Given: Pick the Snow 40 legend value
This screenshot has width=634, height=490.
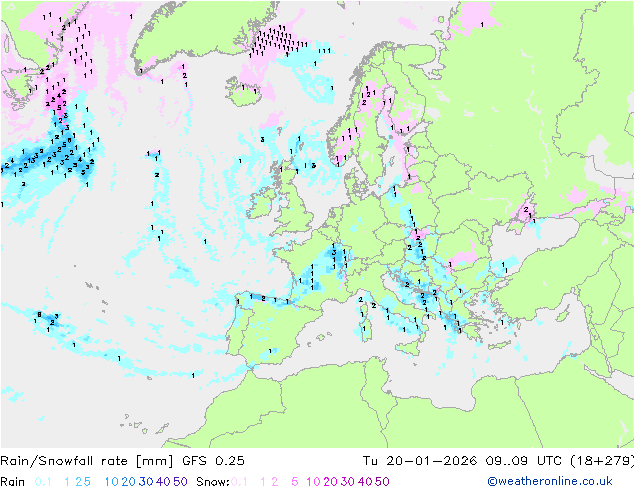Looking at the screenshot, I should coord(365,482).
